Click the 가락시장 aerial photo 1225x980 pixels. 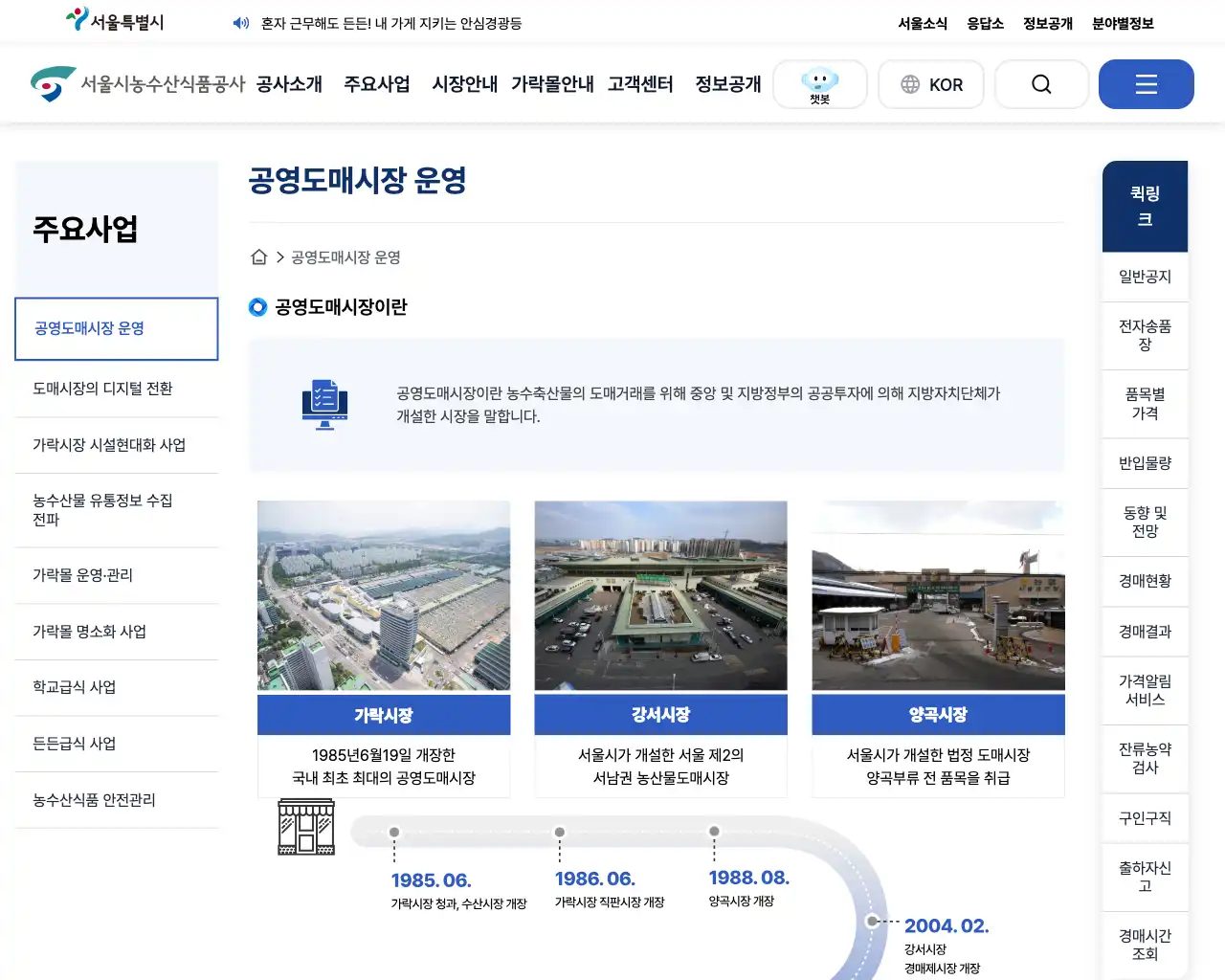(384, 595)
